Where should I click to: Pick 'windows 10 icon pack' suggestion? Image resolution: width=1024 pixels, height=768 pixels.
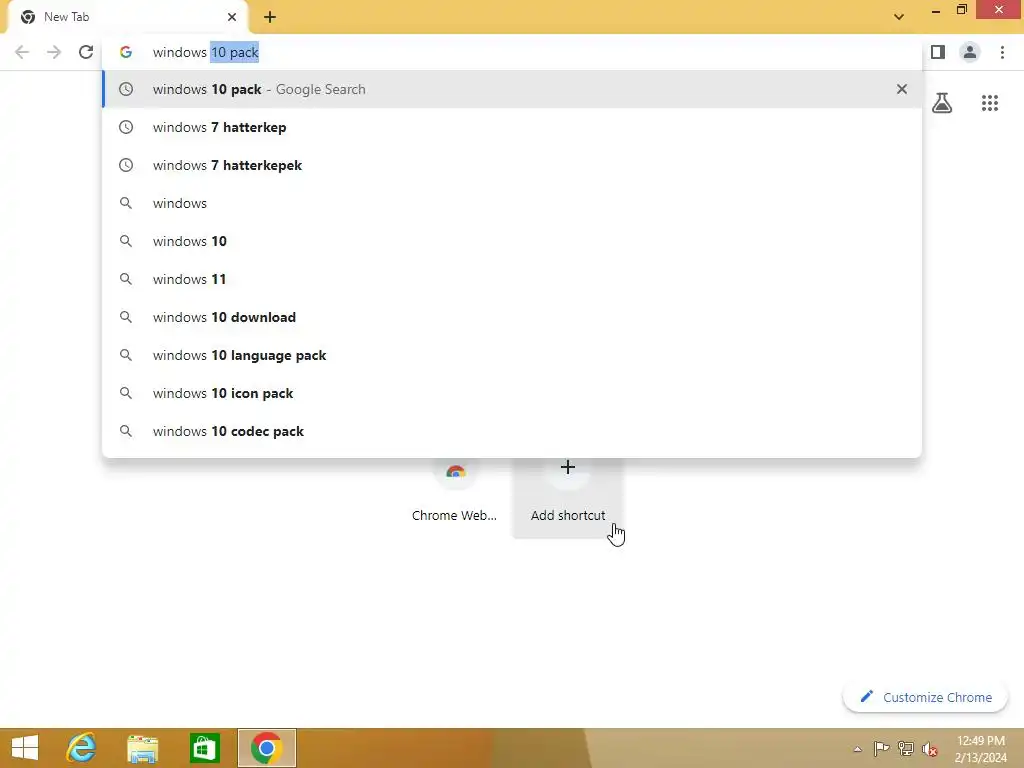(512, 393)
